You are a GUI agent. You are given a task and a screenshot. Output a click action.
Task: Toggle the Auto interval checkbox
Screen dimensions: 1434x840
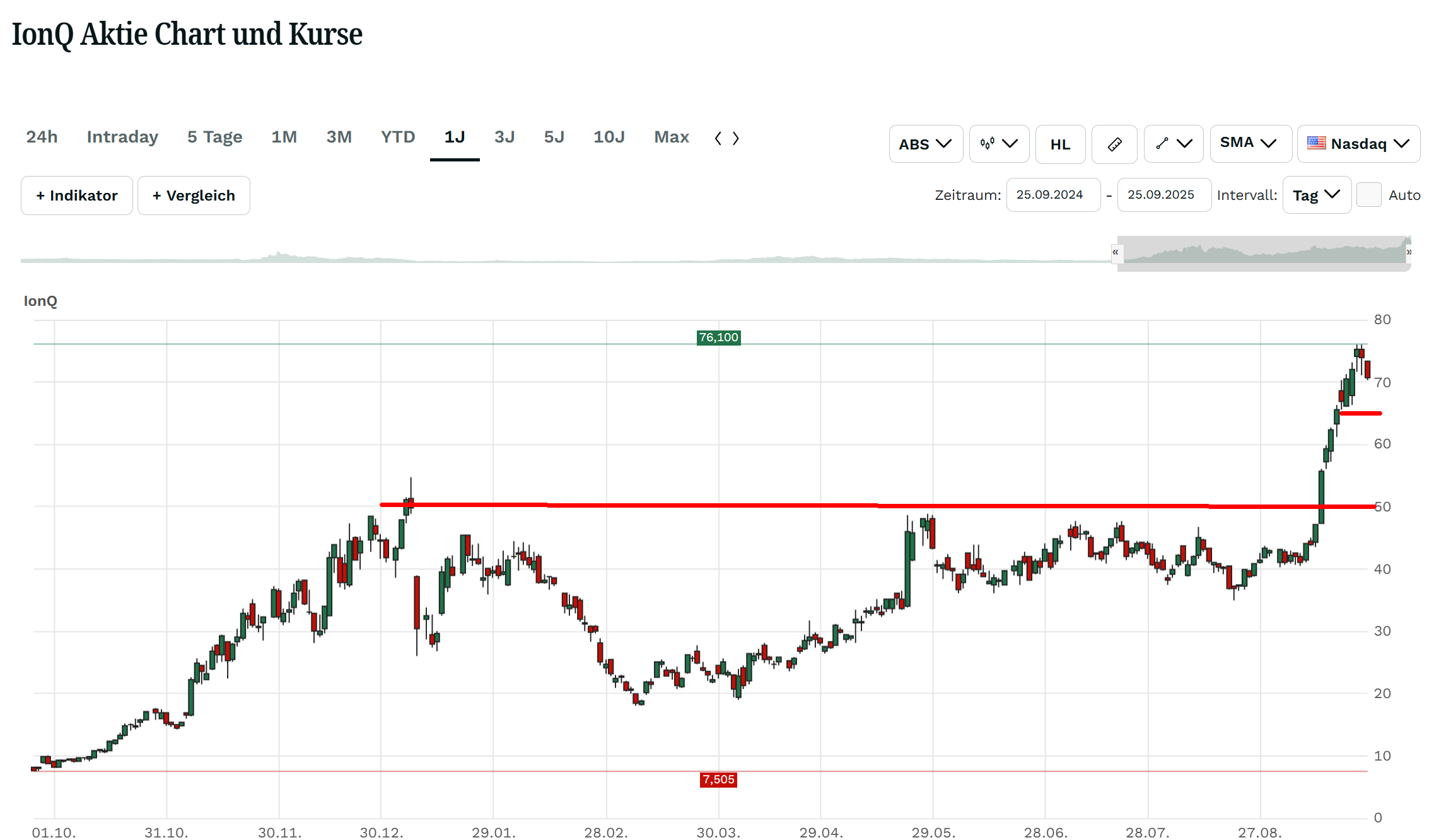[1368, 195]
